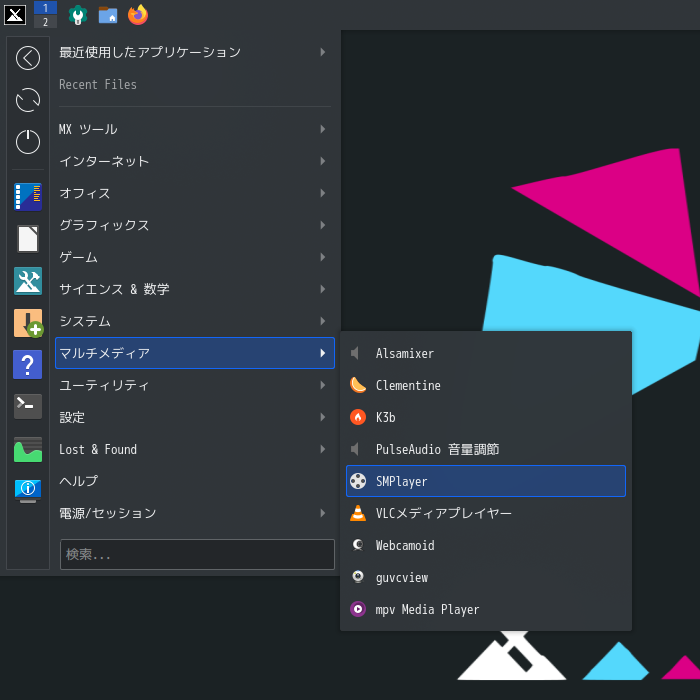Expand the ゲーム submenu arrow
This screenshot has height=700, width=700.
tap(322, 257)
